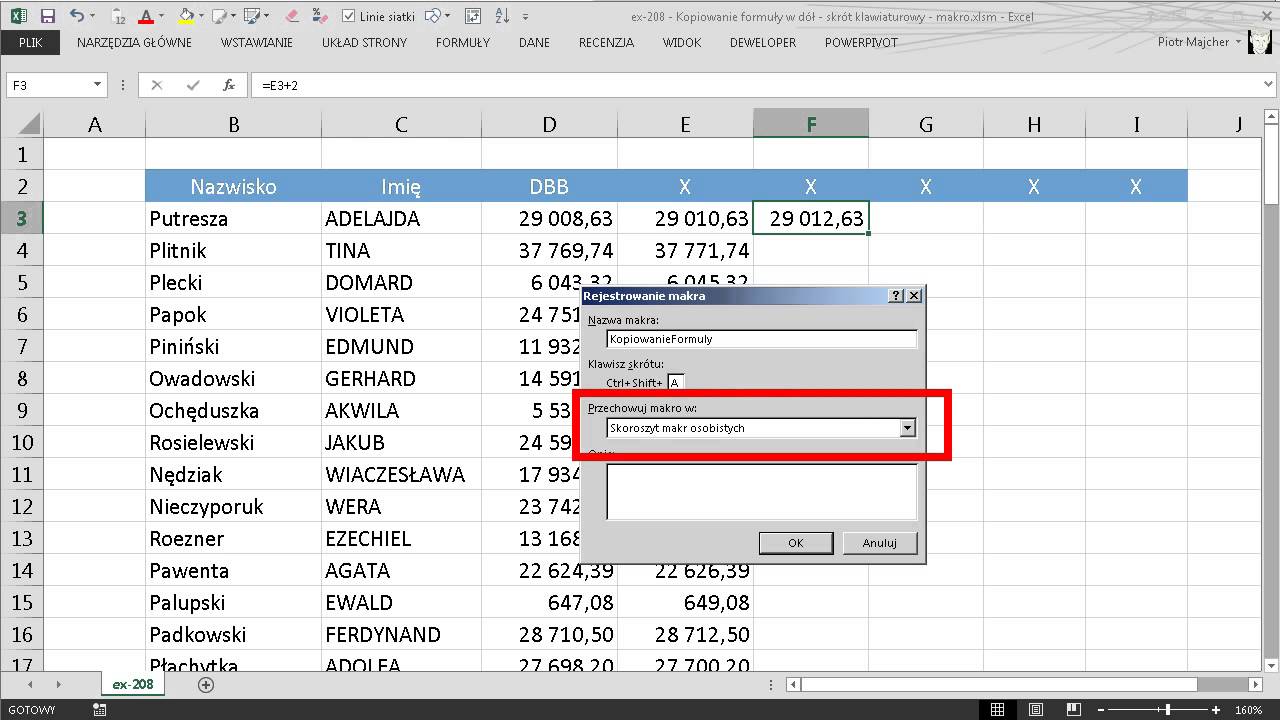
Task: Click the user avatar picture
Action: pyautogui.click(x=1260, y=43)
